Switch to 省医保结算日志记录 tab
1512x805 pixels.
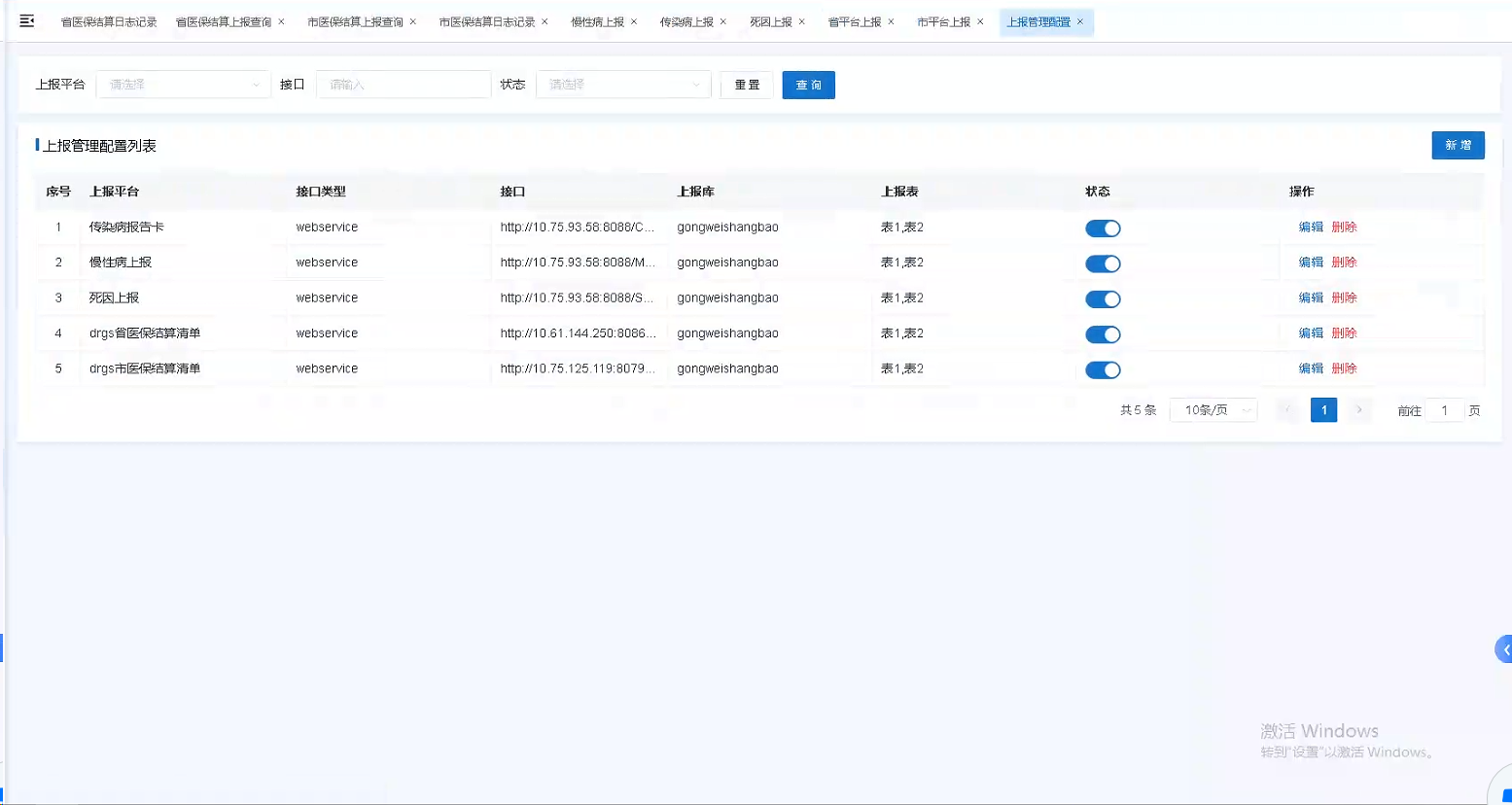109,21
